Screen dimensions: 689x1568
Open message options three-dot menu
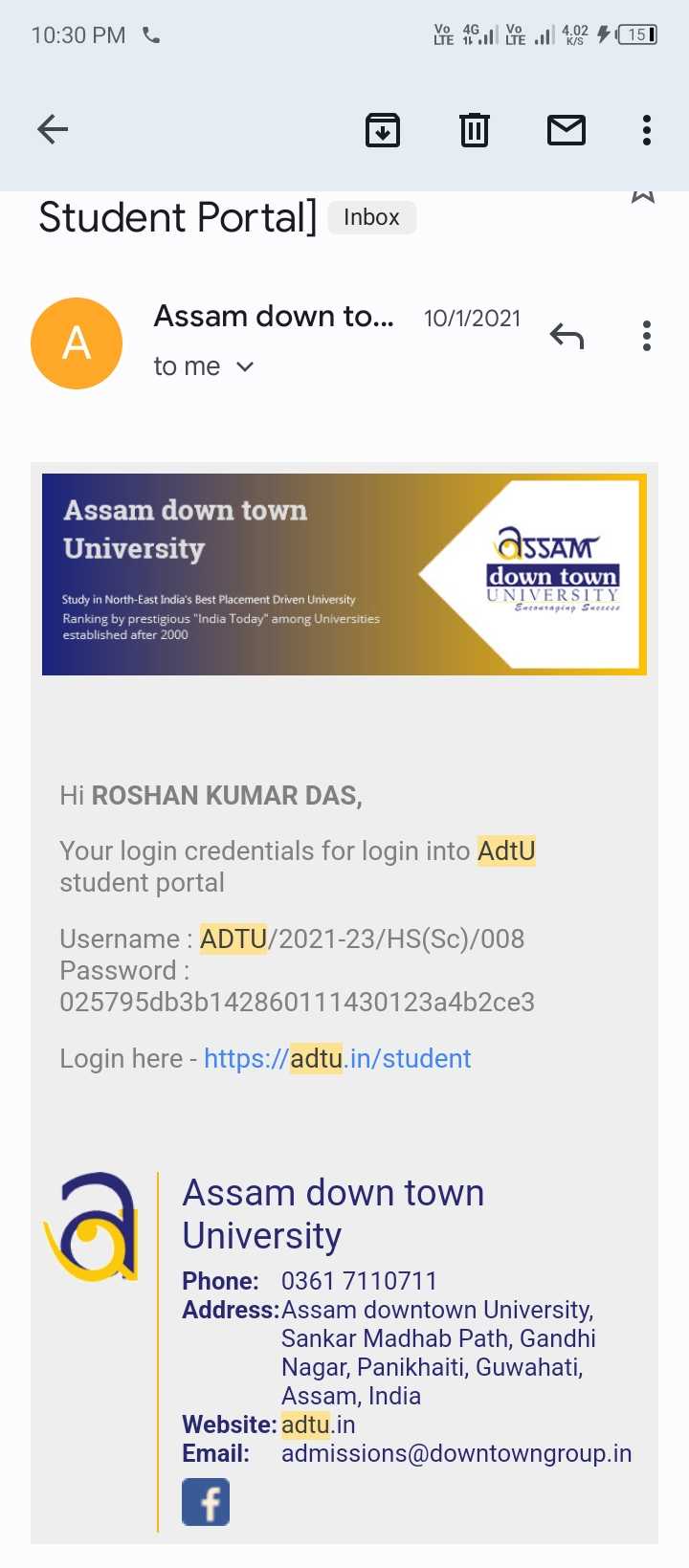click(647, 337)
